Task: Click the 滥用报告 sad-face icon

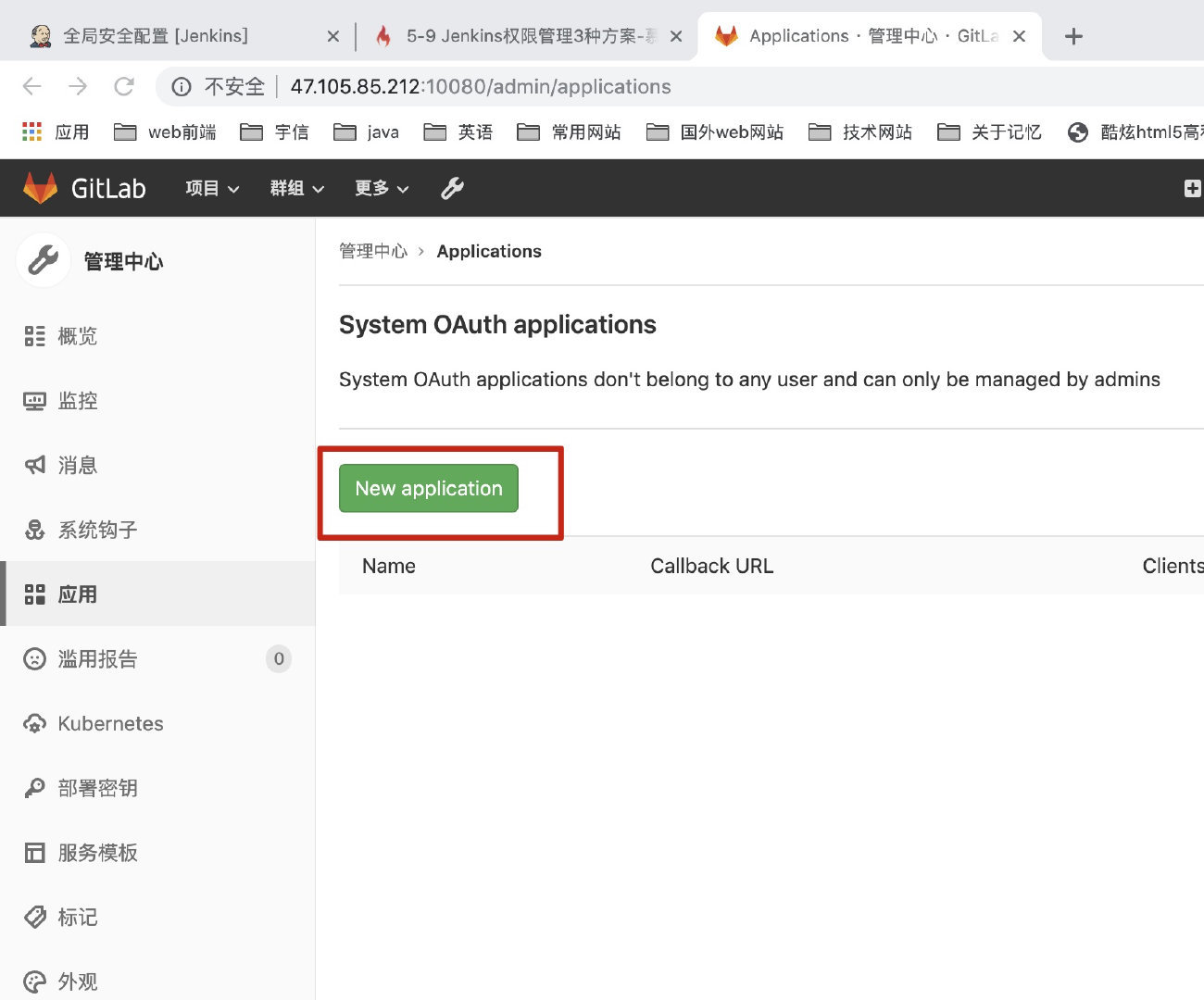Action: coord(34,659)
